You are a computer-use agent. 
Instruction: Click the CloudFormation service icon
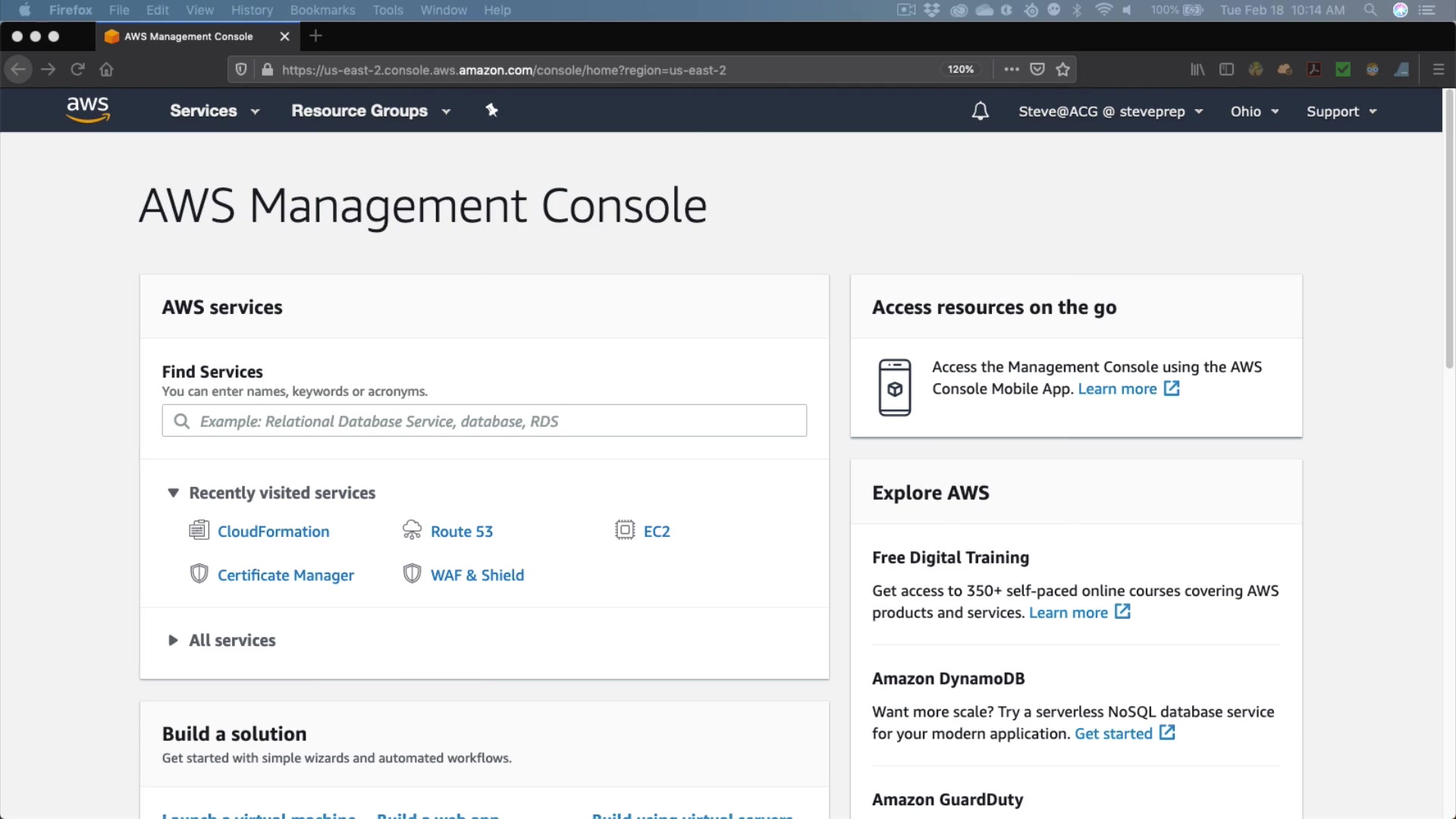pos(199,530)
